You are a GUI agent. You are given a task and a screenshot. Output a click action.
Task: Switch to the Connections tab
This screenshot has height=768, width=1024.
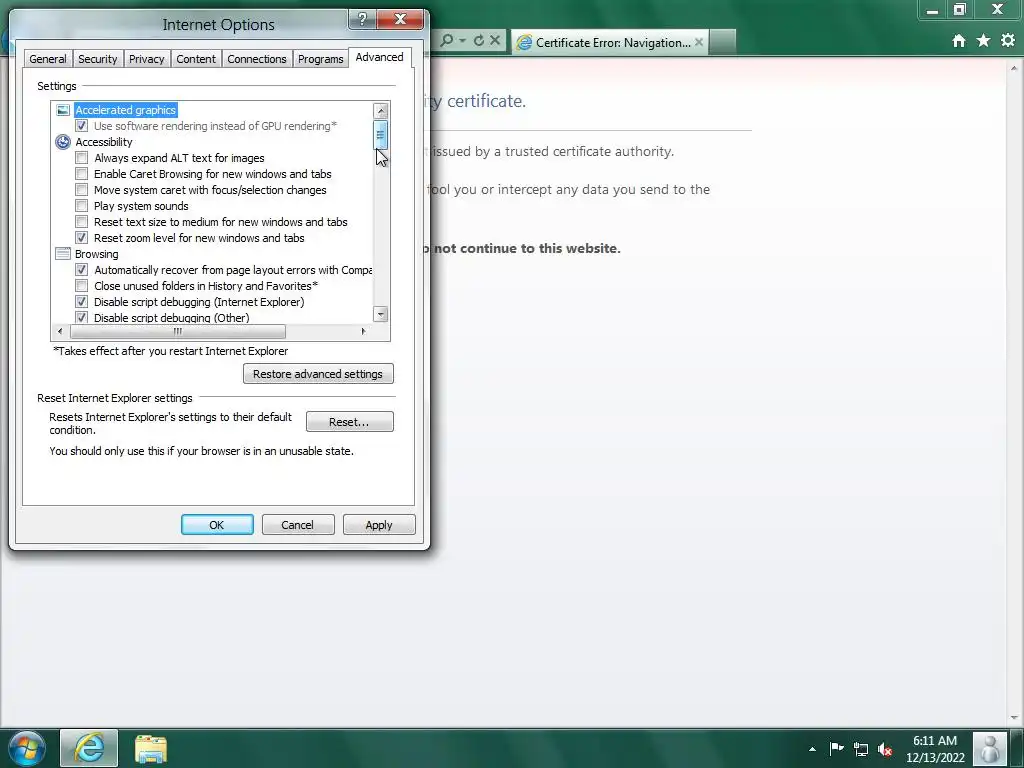[x=257, y=59]
